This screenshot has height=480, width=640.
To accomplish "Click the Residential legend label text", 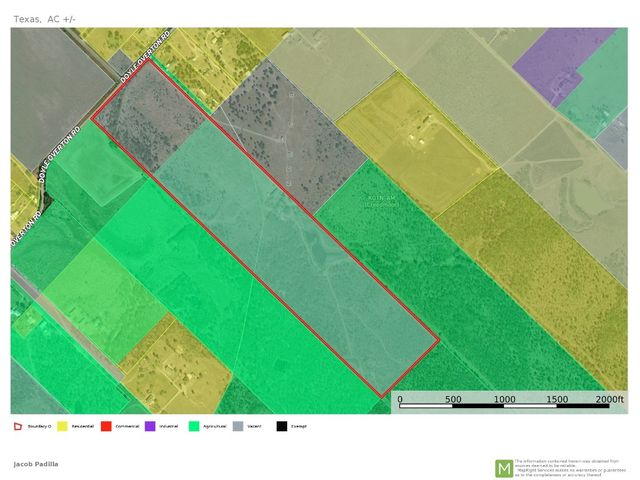I will (x=81, y=426).
